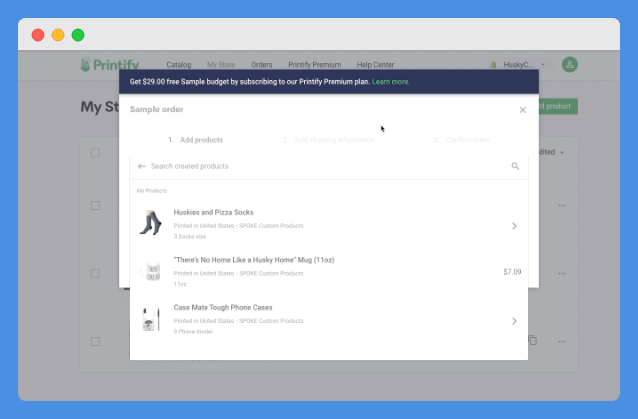Check the second product row checkbox

point(95,273)
